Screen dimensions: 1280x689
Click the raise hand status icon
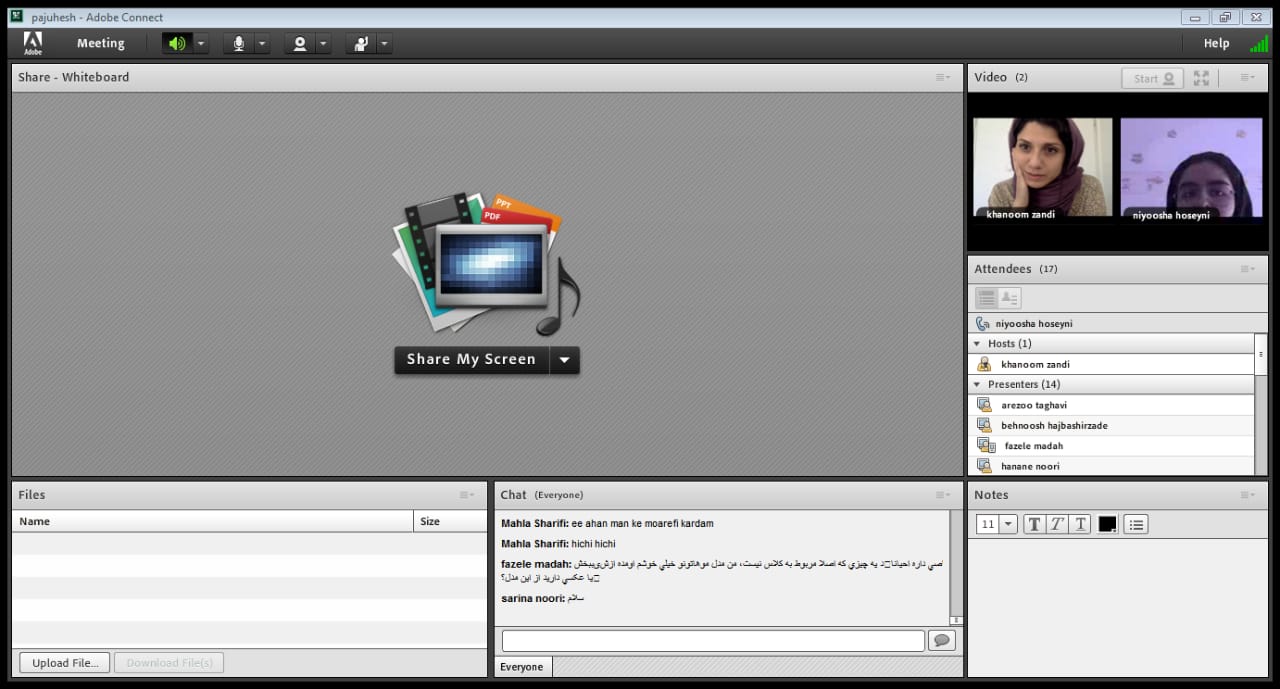click(360, 43)
